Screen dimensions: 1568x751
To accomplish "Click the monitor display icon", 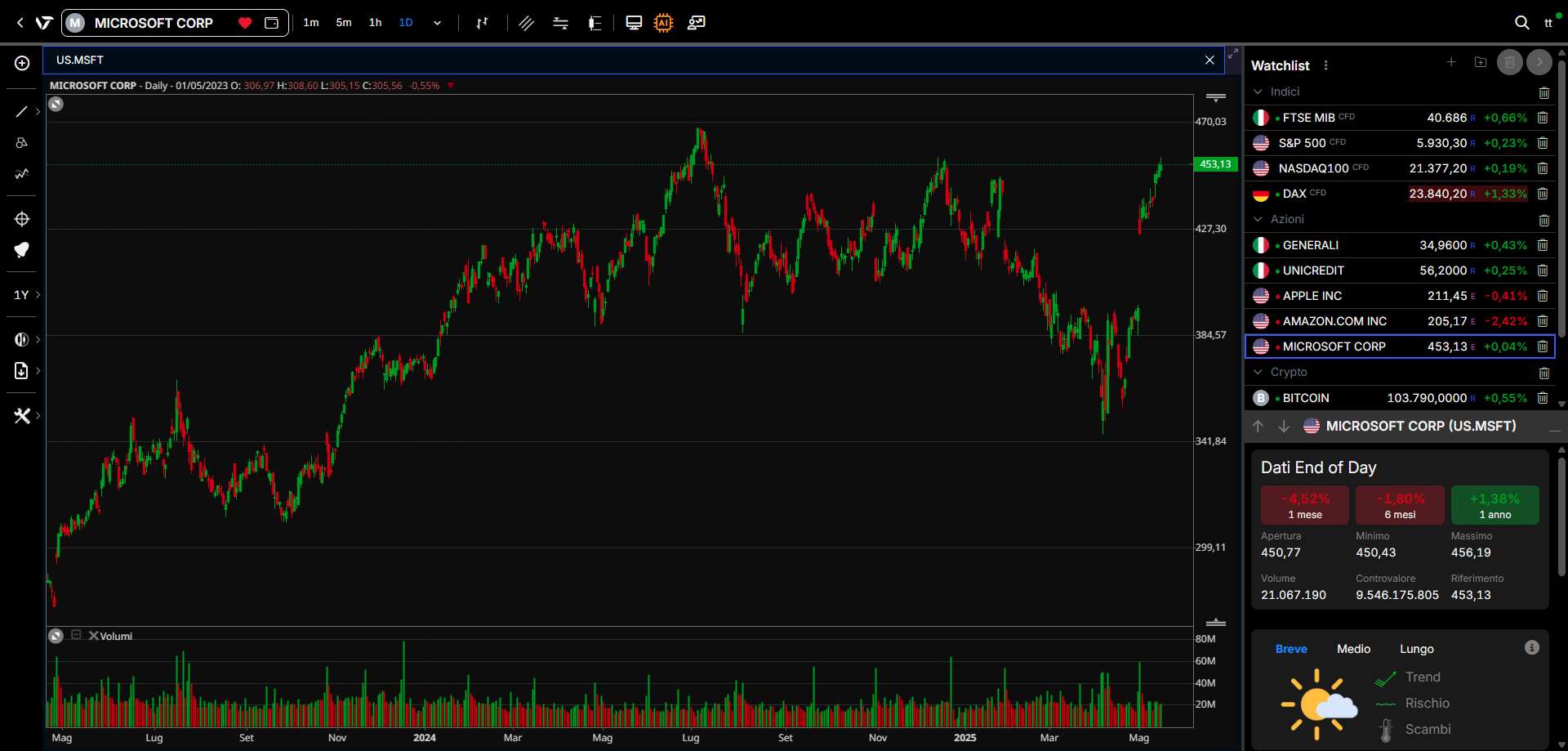I will pos(634,23).
